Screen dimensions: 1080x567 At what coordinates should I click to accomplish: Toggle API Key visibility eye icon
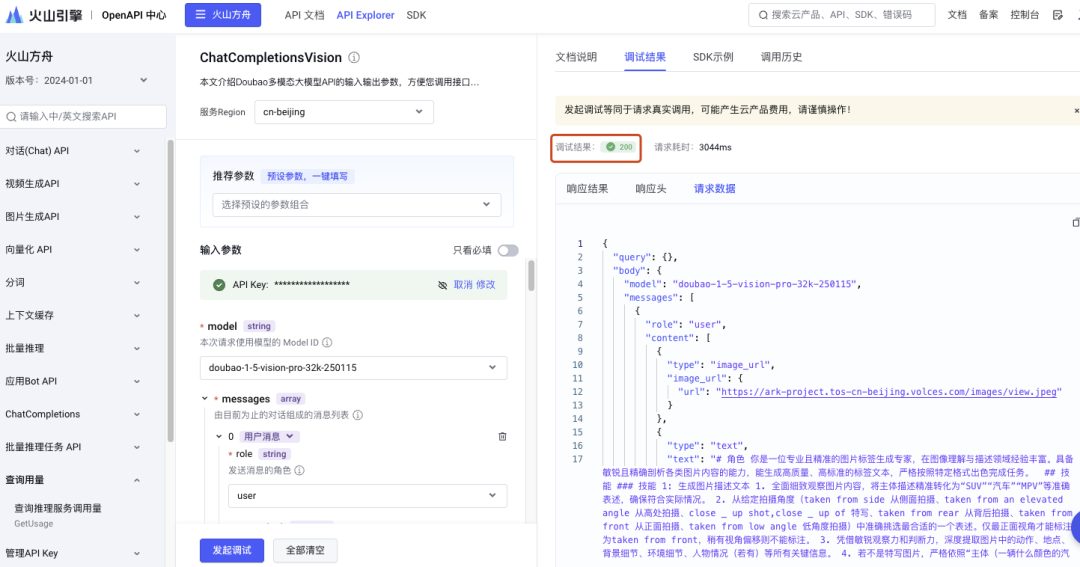pos(442,285)
